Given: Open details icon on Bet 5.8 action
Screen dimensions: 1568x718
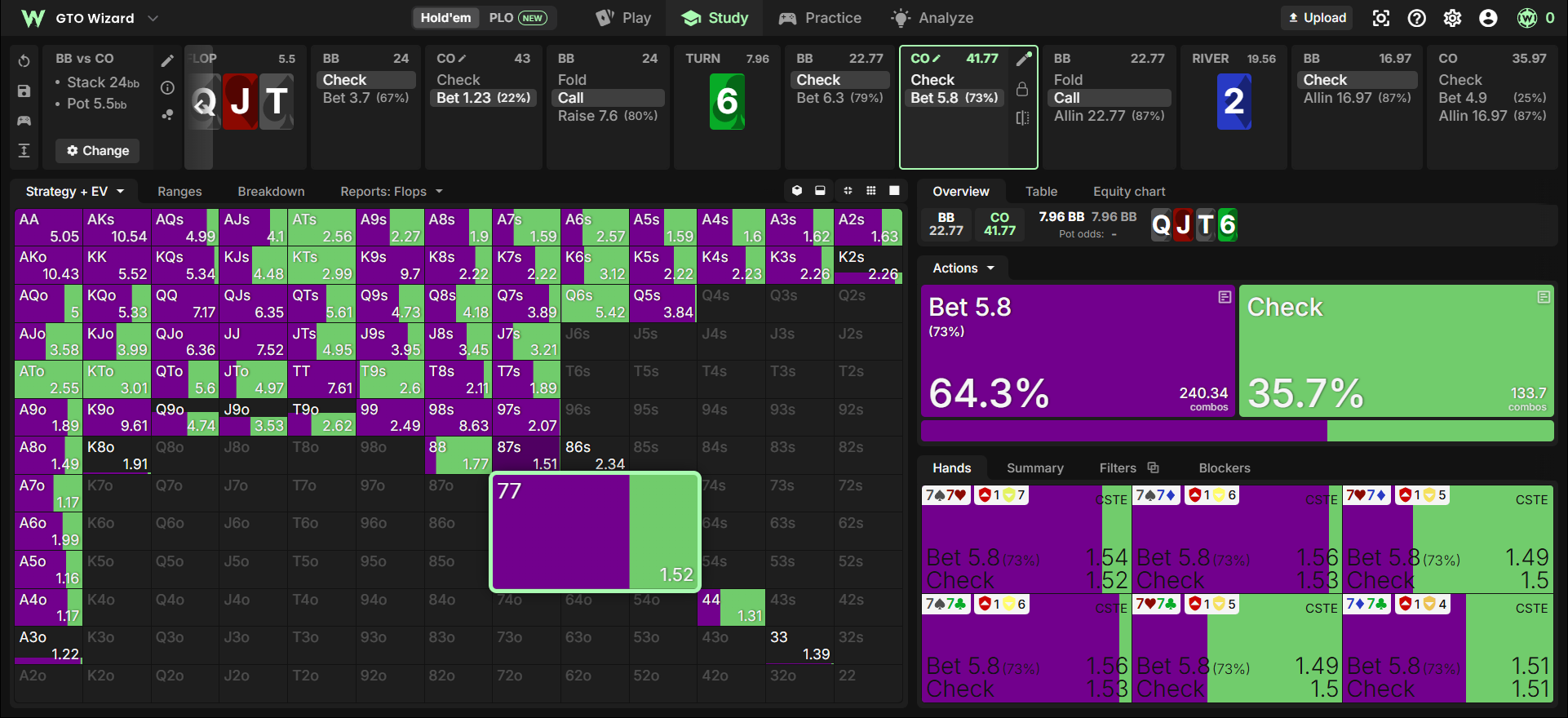Looking at the screenshot, I should [1225, 297].
